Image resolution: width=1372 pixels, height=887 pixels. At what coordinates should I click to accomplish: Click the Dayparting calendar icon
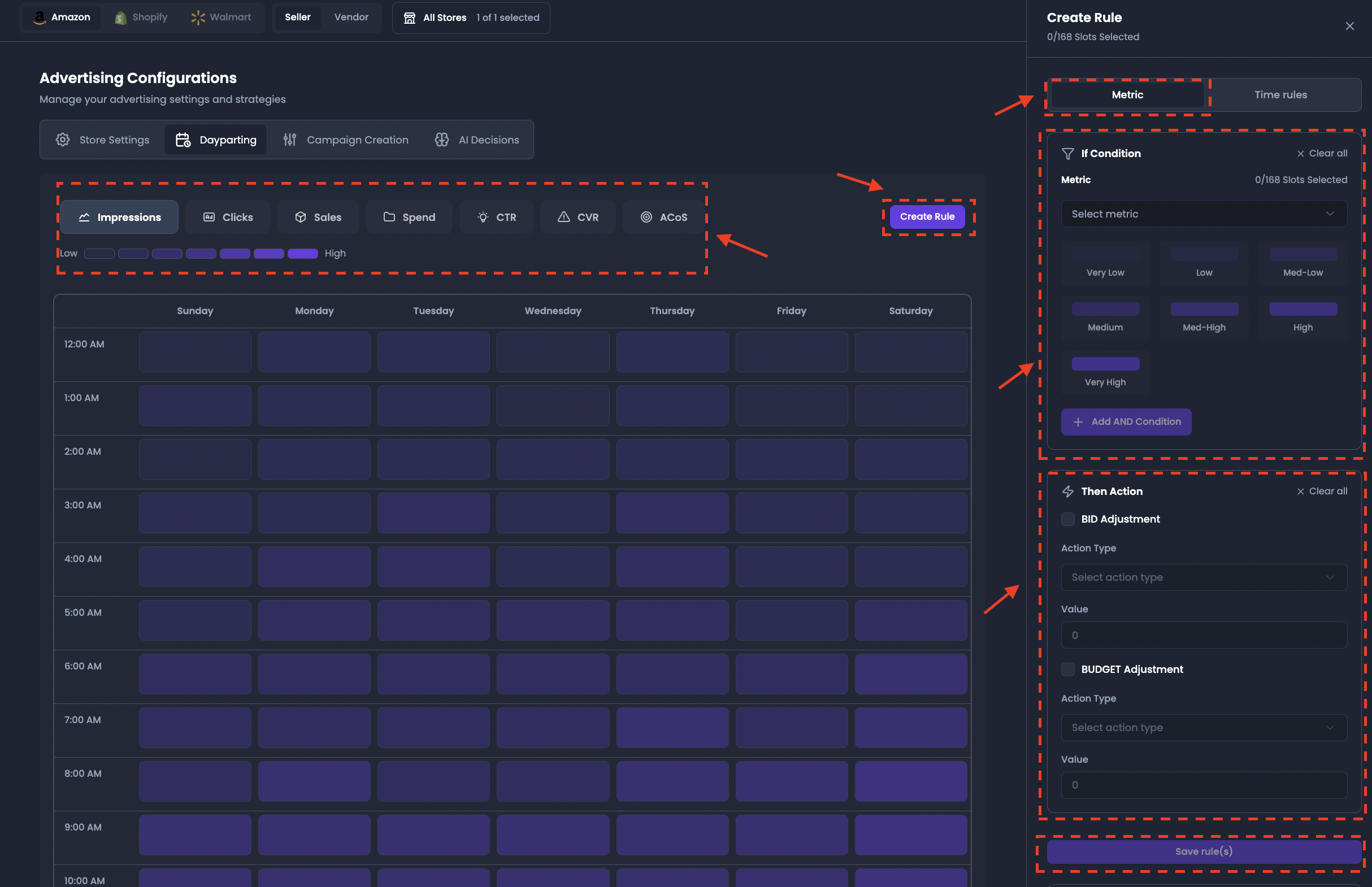(183, 140)
